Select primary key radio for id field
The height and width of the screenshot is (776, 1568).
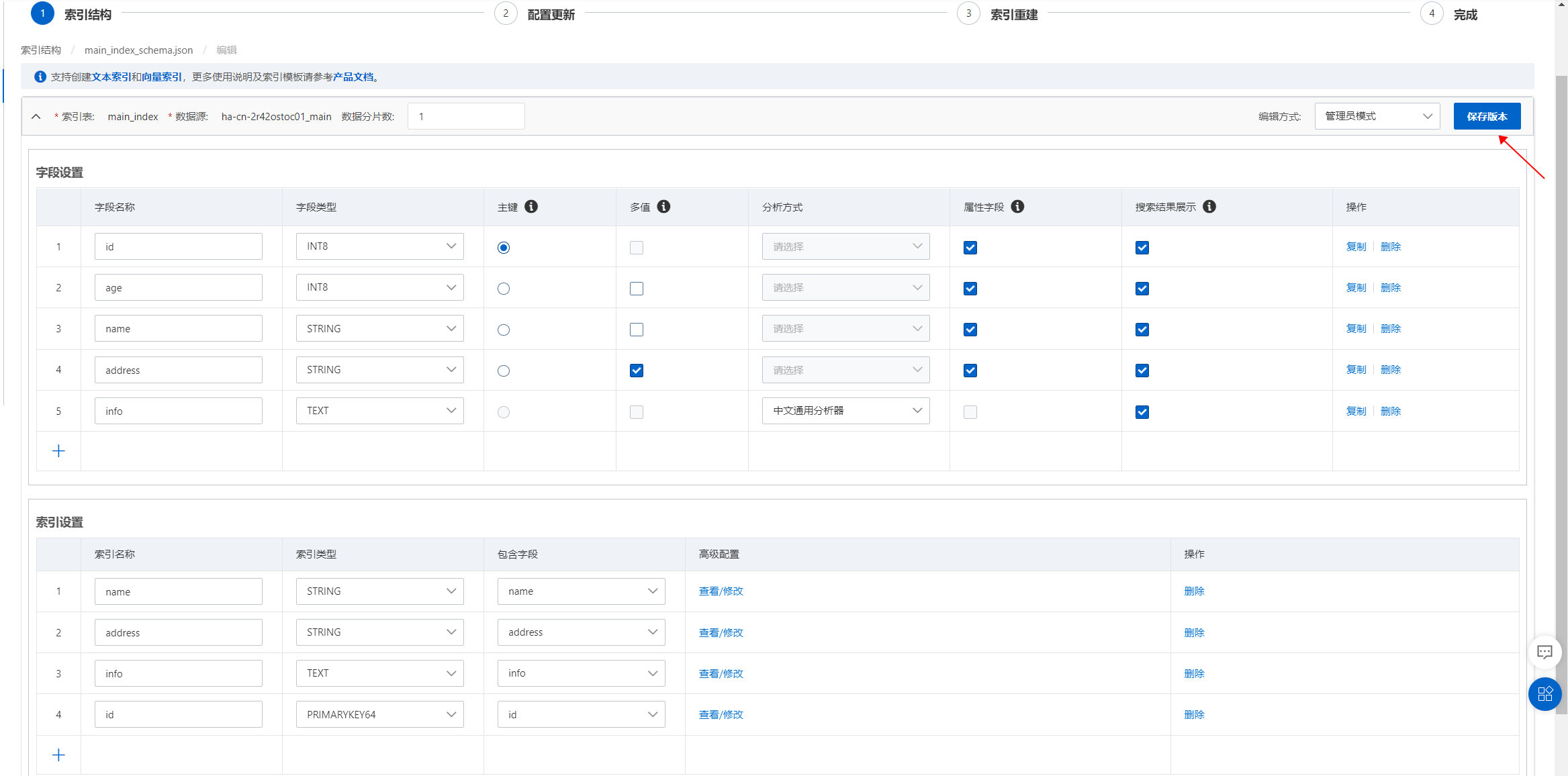pyautogui.click(x=504, y=248)
